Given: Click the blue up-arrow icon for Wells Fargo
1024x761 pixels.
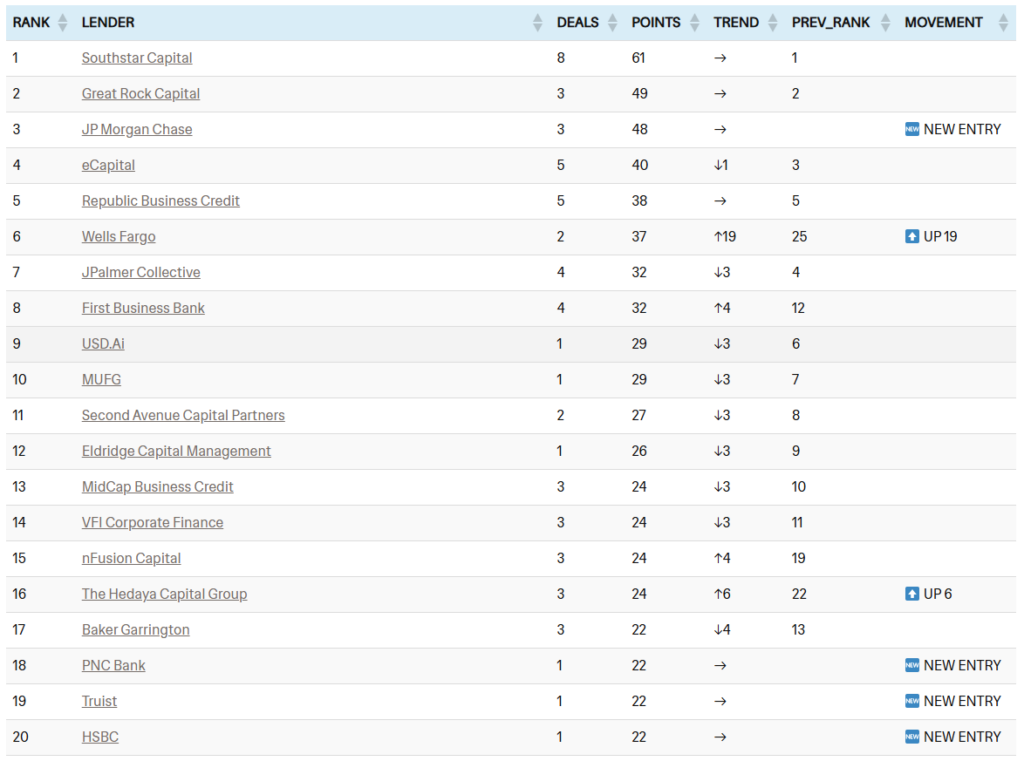Looking at the screenshot, I should click(912, 237).
